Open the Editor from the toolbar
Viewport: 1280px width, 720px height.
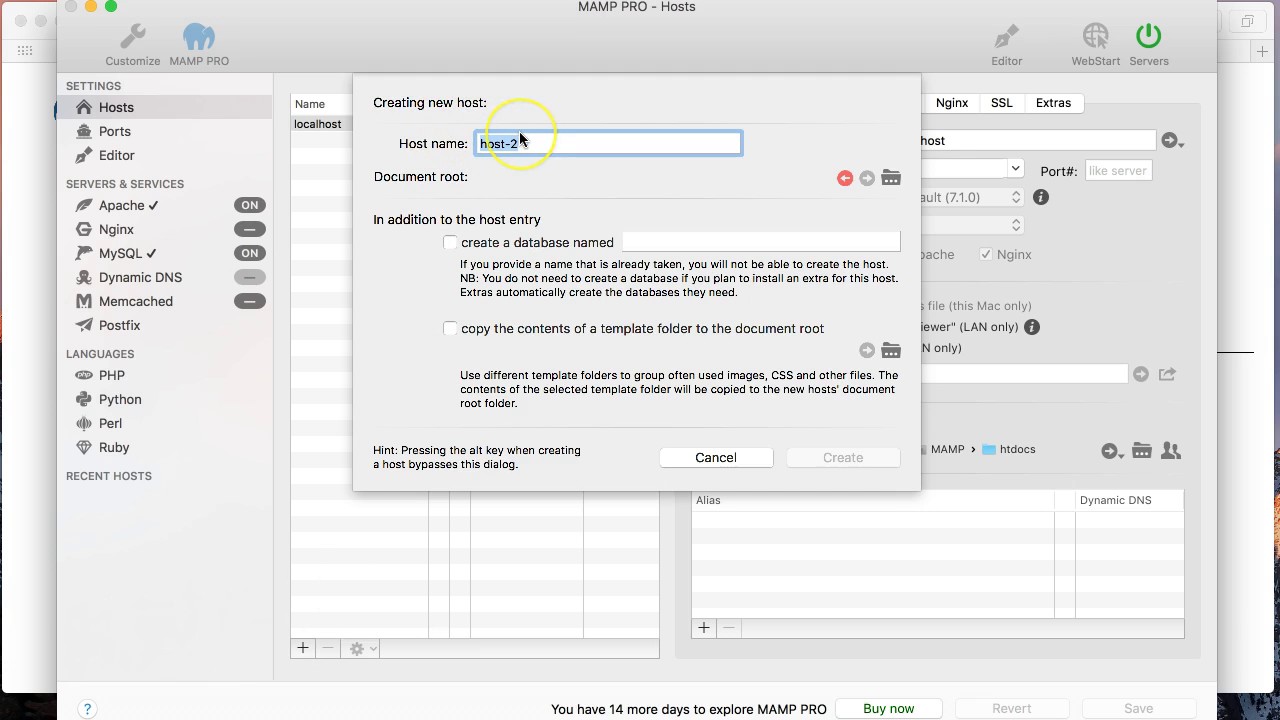coord(1007,46)
